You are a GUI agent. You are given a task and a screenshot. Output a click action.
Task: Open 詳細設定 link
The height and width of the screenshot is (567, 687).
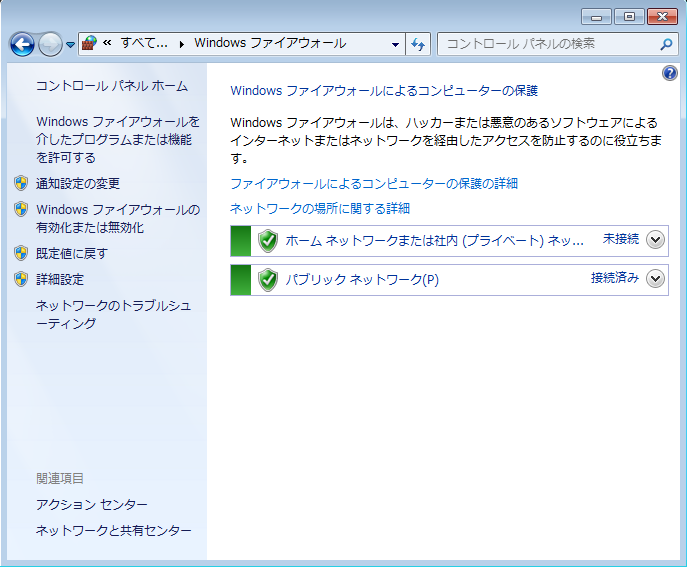click(x=60, y=280)
